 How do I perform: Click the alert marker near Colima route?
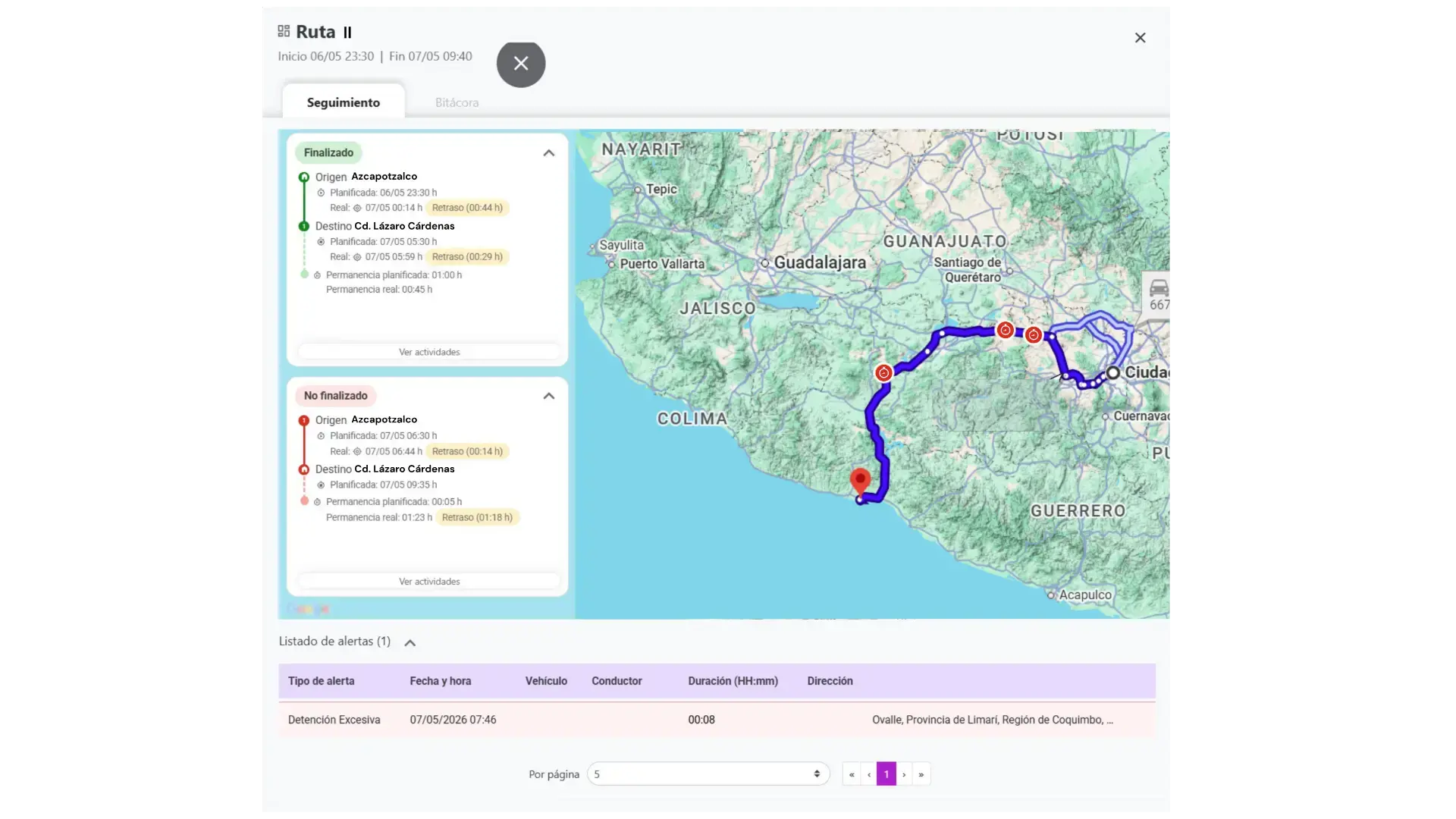pos(883,373)
